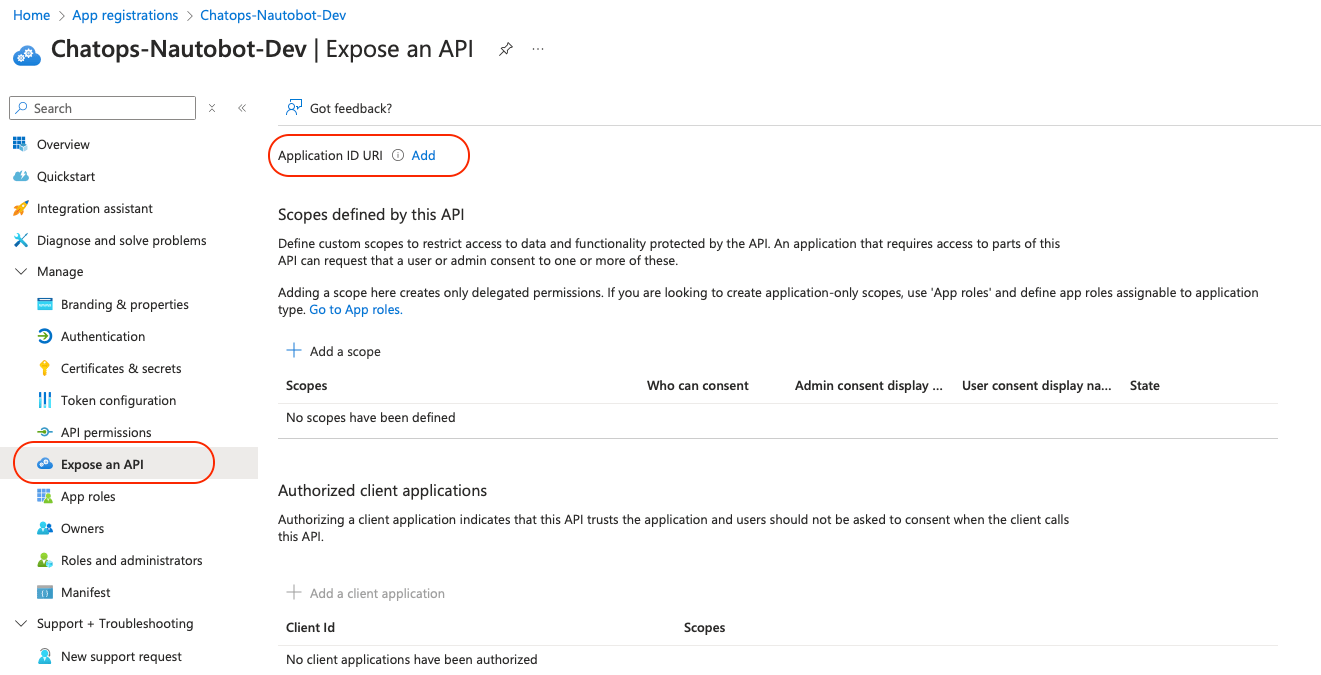Click the App roles grid icon
Image resolution: width=1321 pixels, height=675 pixels.
44,496
